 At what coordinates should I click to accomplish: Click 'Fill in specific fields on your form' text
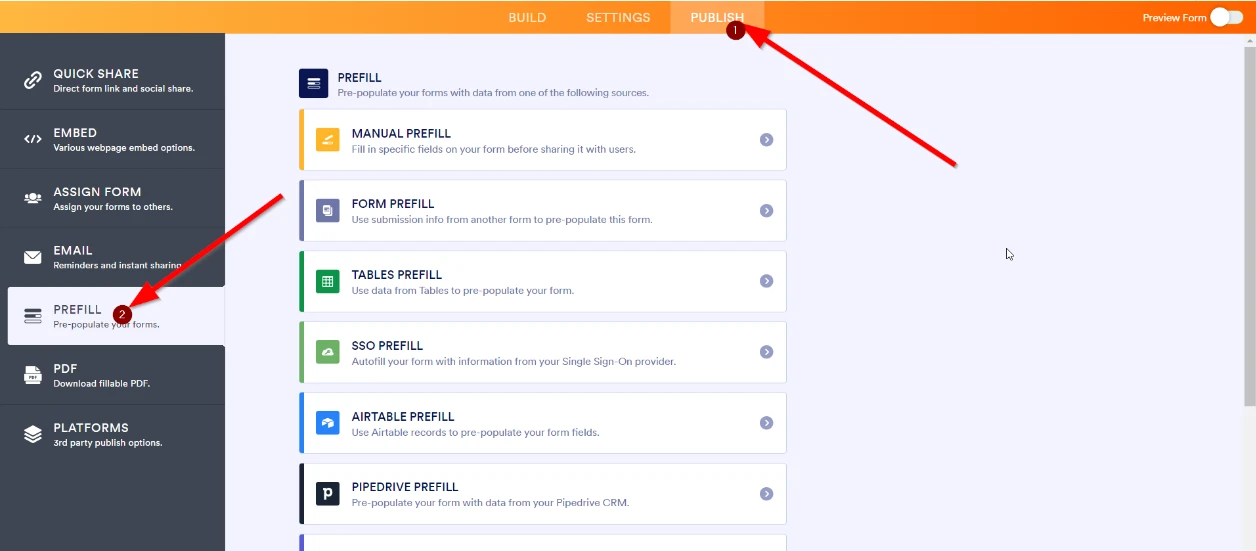[x=494, y=149]
